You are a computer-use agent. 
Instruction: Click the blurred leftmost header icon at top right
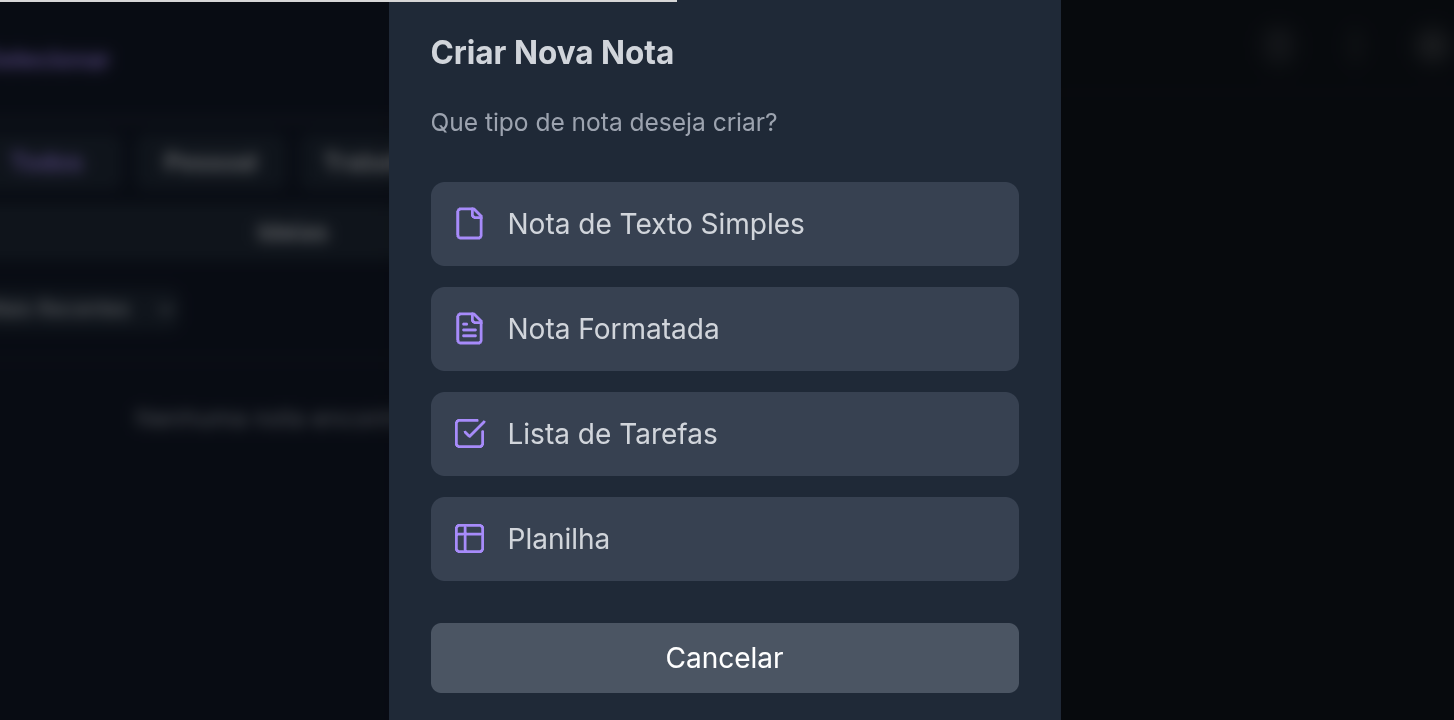tap(1278, 47)
